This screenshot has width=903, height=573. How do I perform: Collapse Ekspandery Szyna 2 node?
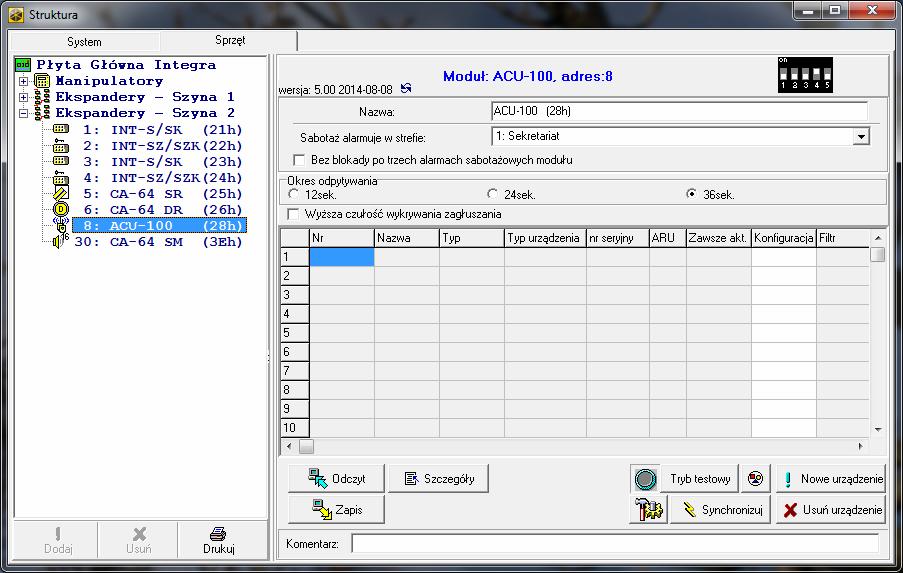(x=23, y=113)
